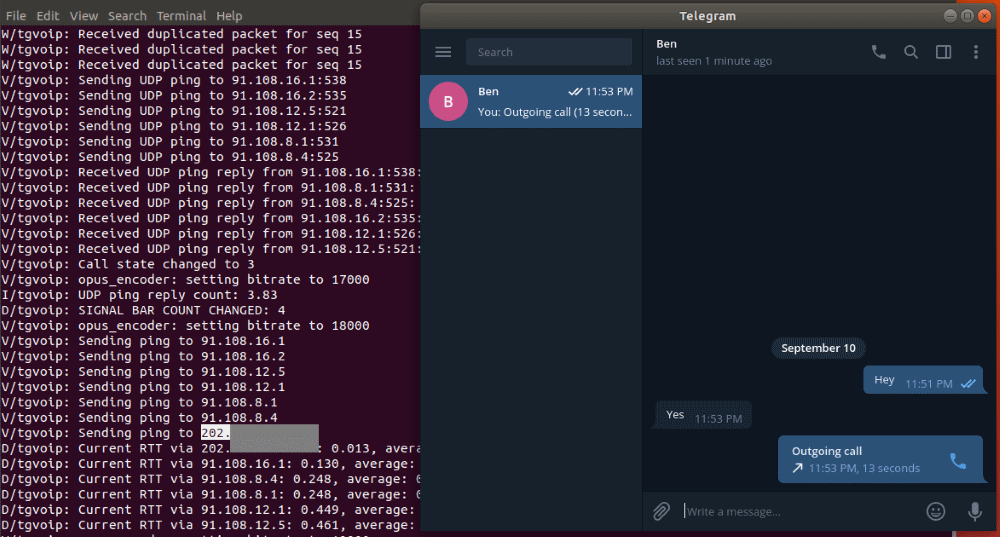Open the terminal View menu
The image size is (1000, 537).
[x=84, y=16]
